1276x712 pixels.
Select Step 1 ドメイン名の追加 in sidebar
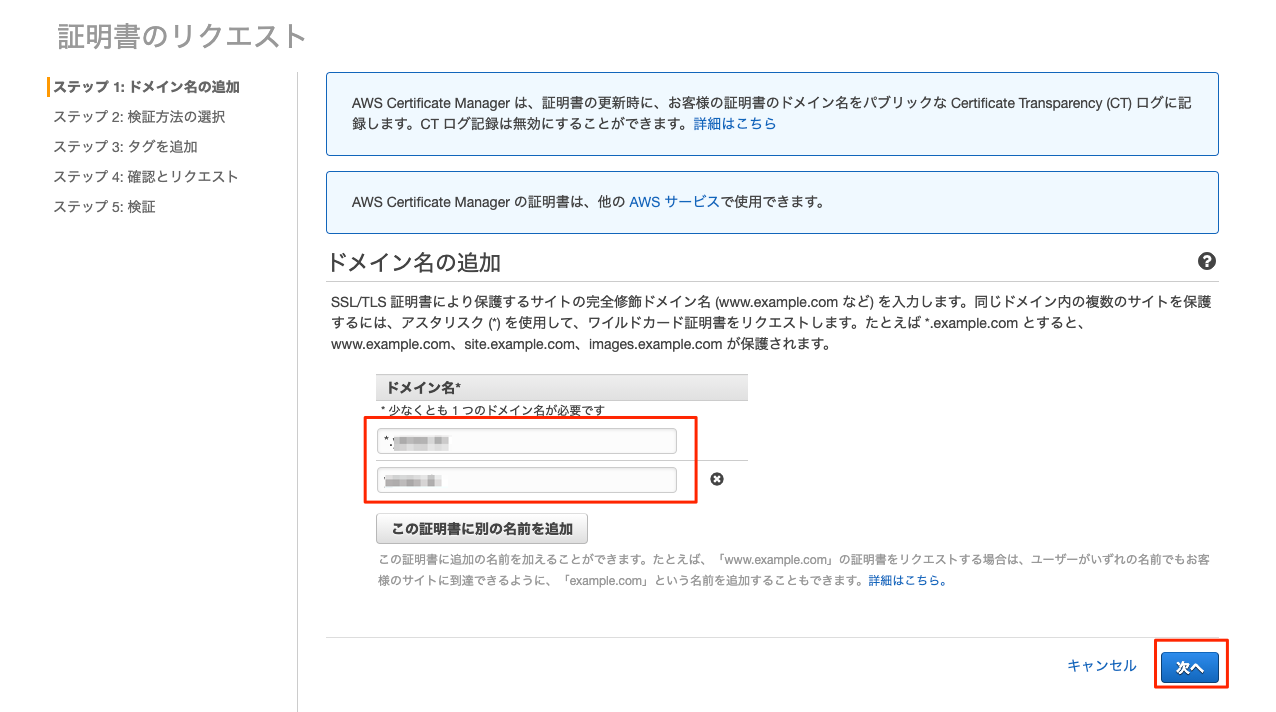(x=146, y=87)
